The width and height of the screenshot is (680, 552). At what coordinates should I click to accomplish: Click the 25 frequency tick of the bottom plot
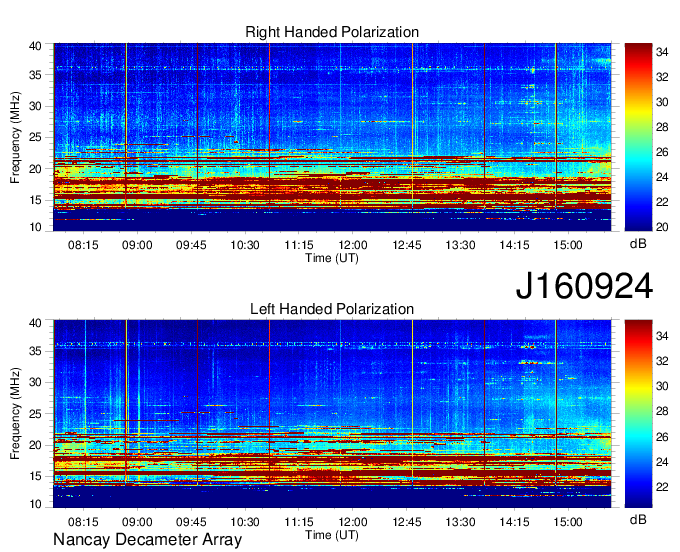click(x=36, y=414)
